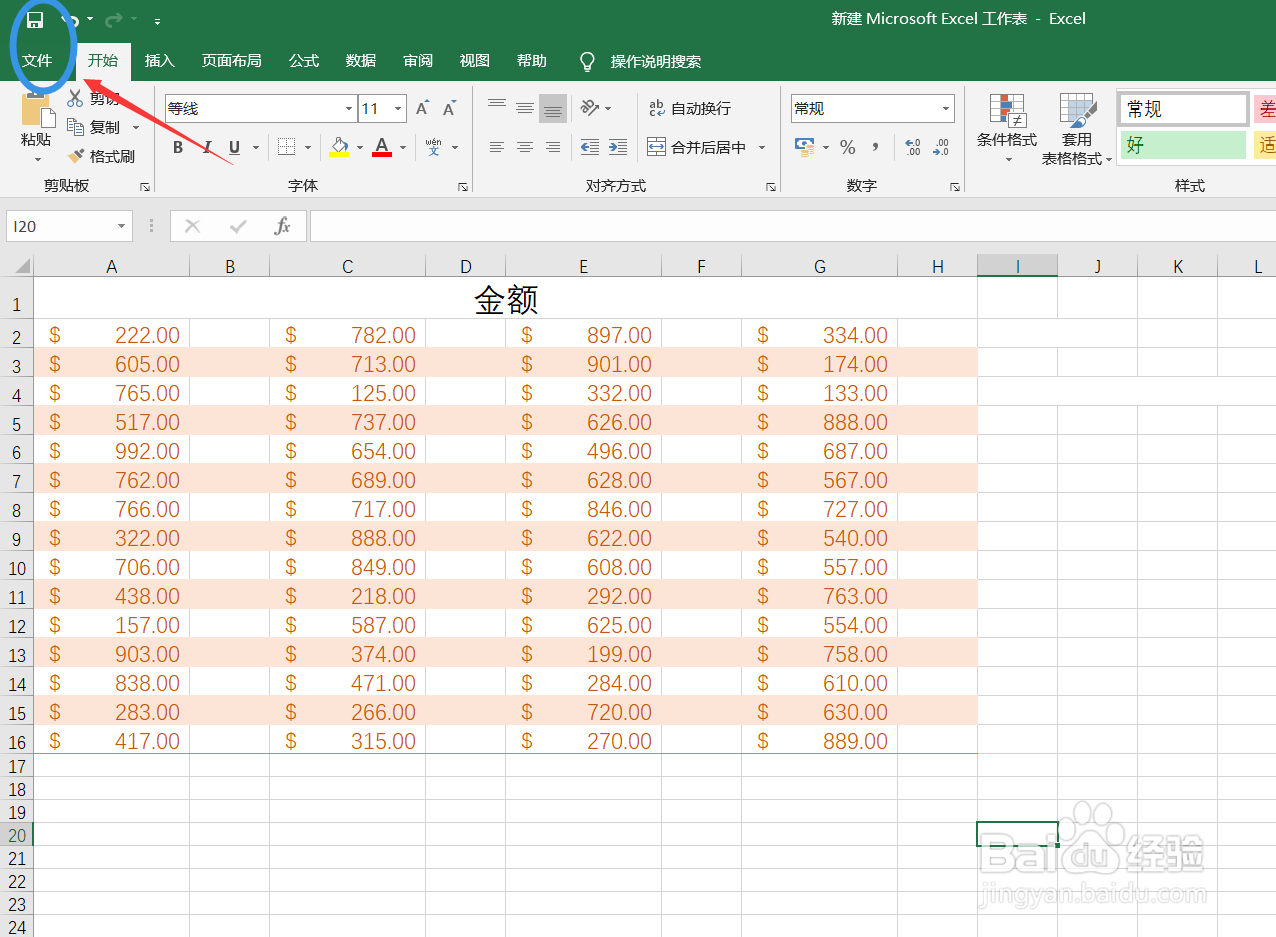The width and height of the screenshot is (1276, 937).
Task: Expand the Merge and Center dropdown arrow
Action: tap(762, 147)
